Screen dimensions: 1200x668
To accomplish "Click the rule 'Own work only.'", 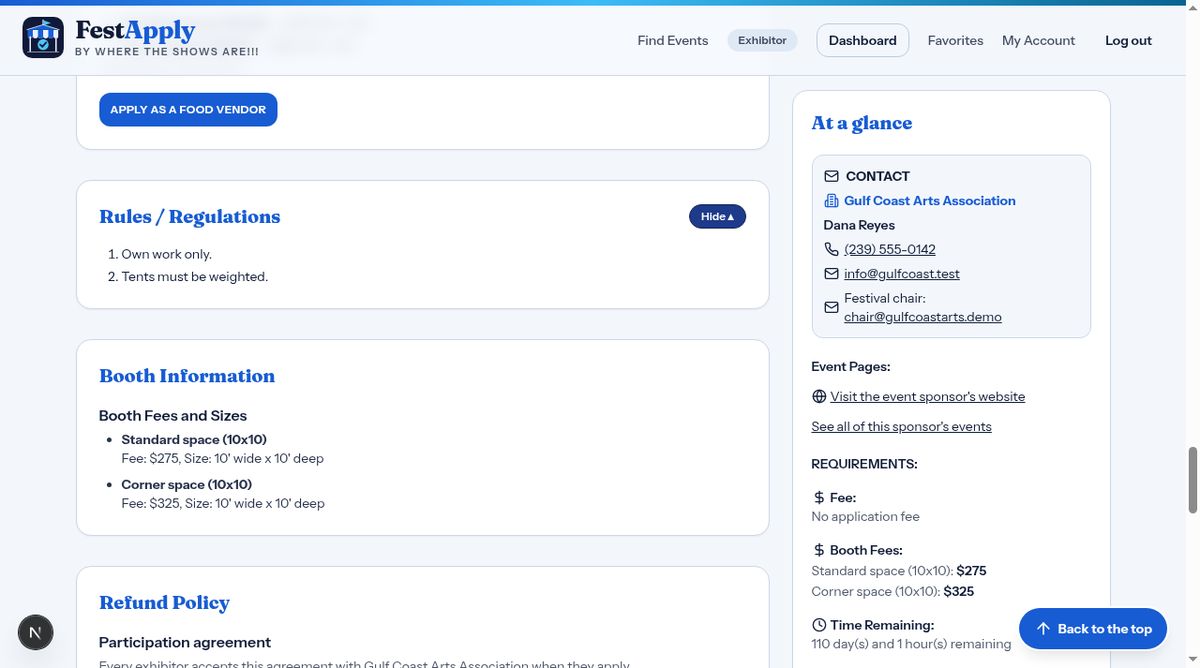I will tap(167, 255).
